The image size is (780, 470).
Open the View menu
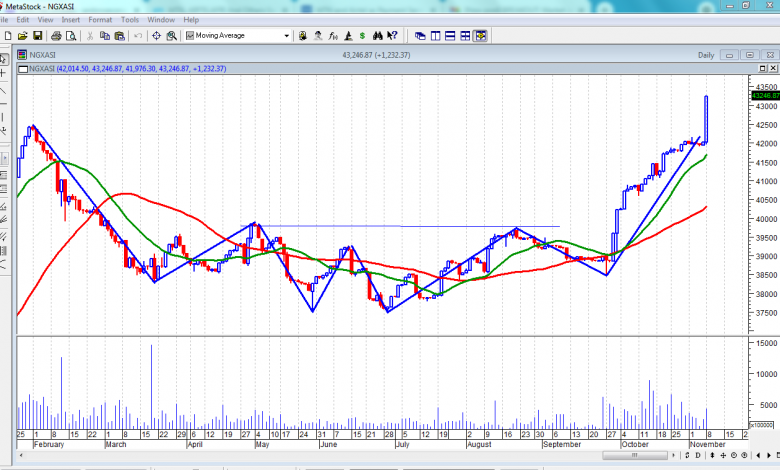click(45, 20)
